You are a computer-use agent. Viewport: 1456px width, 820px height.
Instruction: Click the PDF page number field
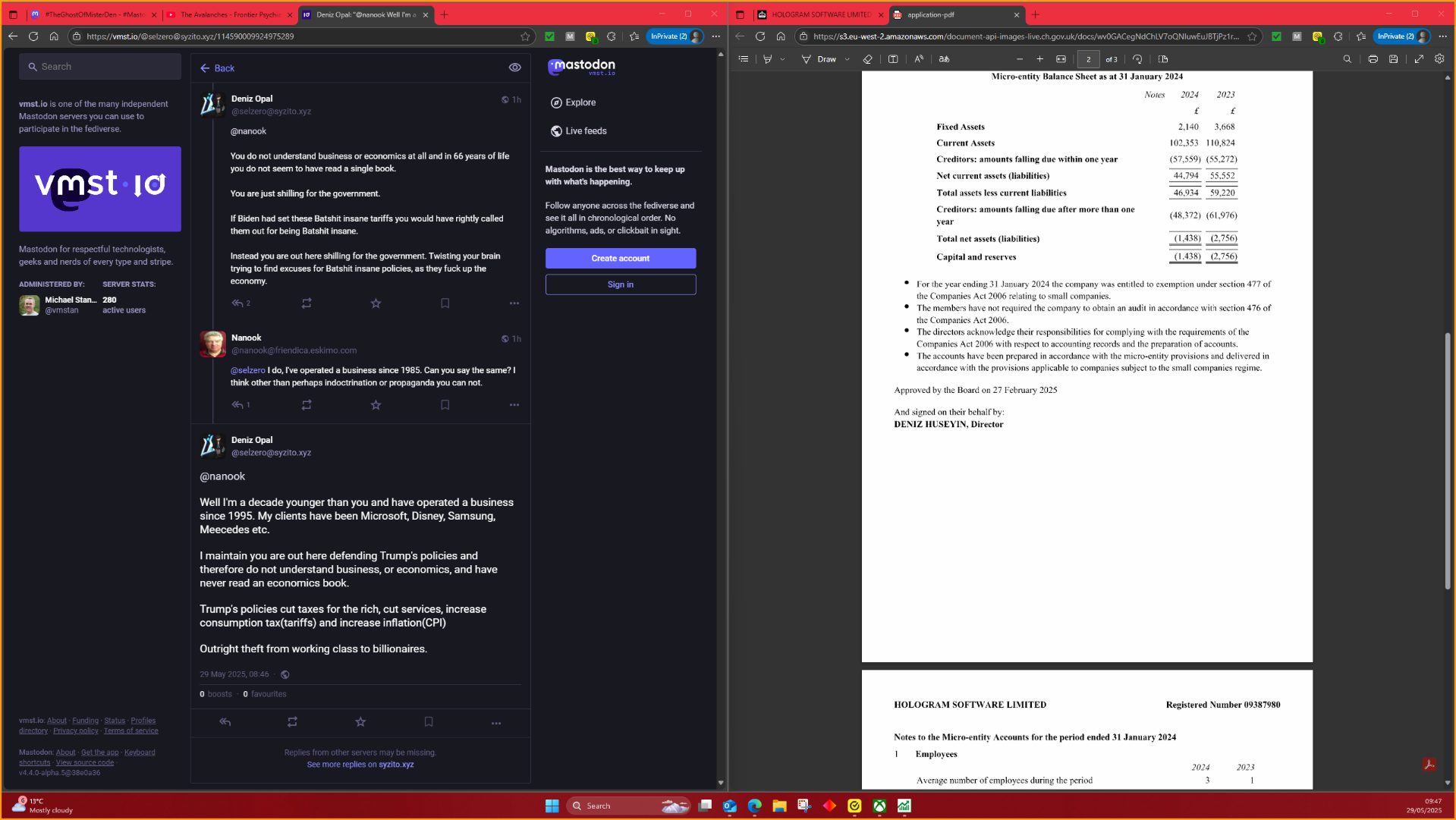pyautogui.click(x=1089, y=59)
